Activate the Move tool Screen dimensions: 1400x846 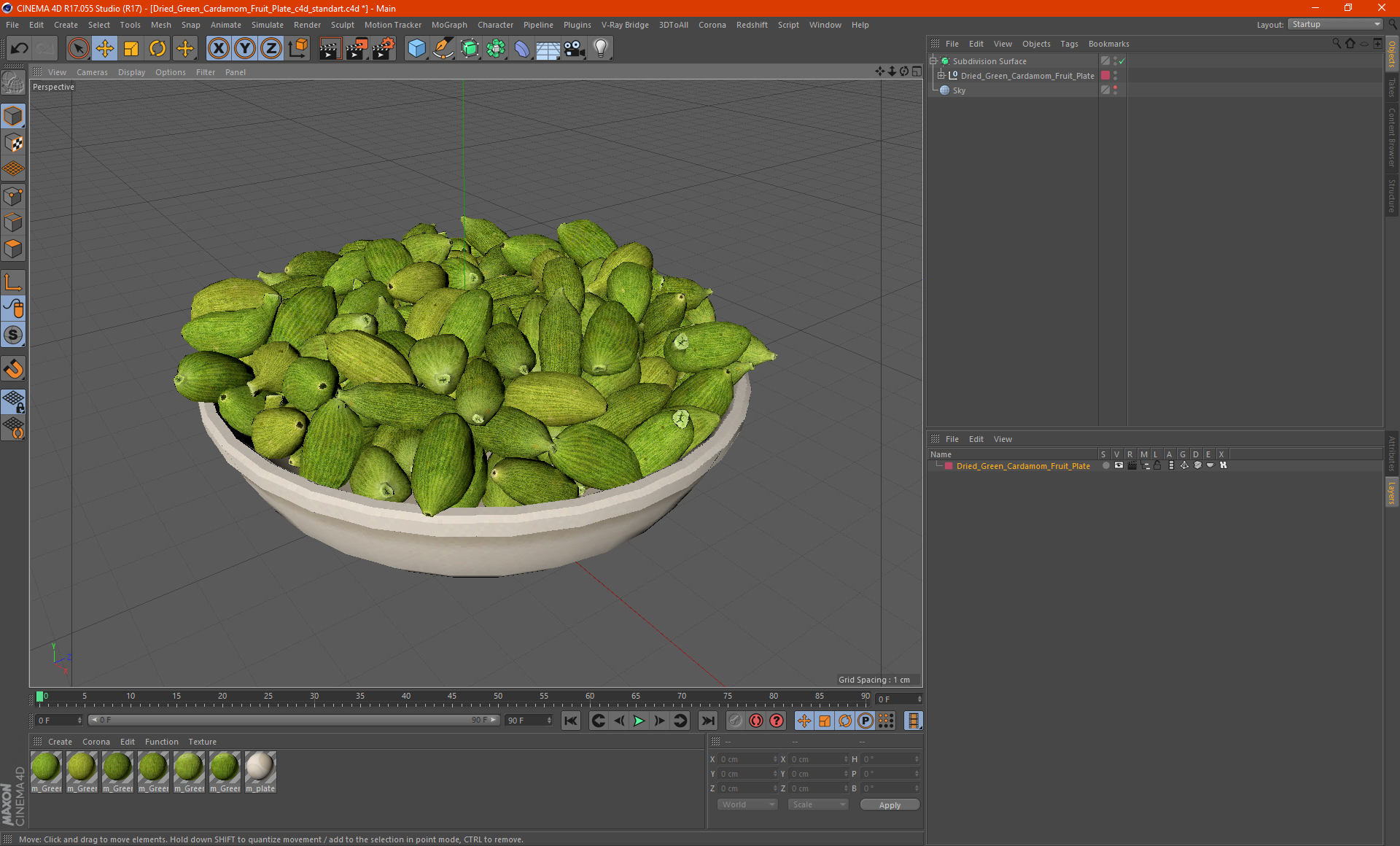point(105,49)
